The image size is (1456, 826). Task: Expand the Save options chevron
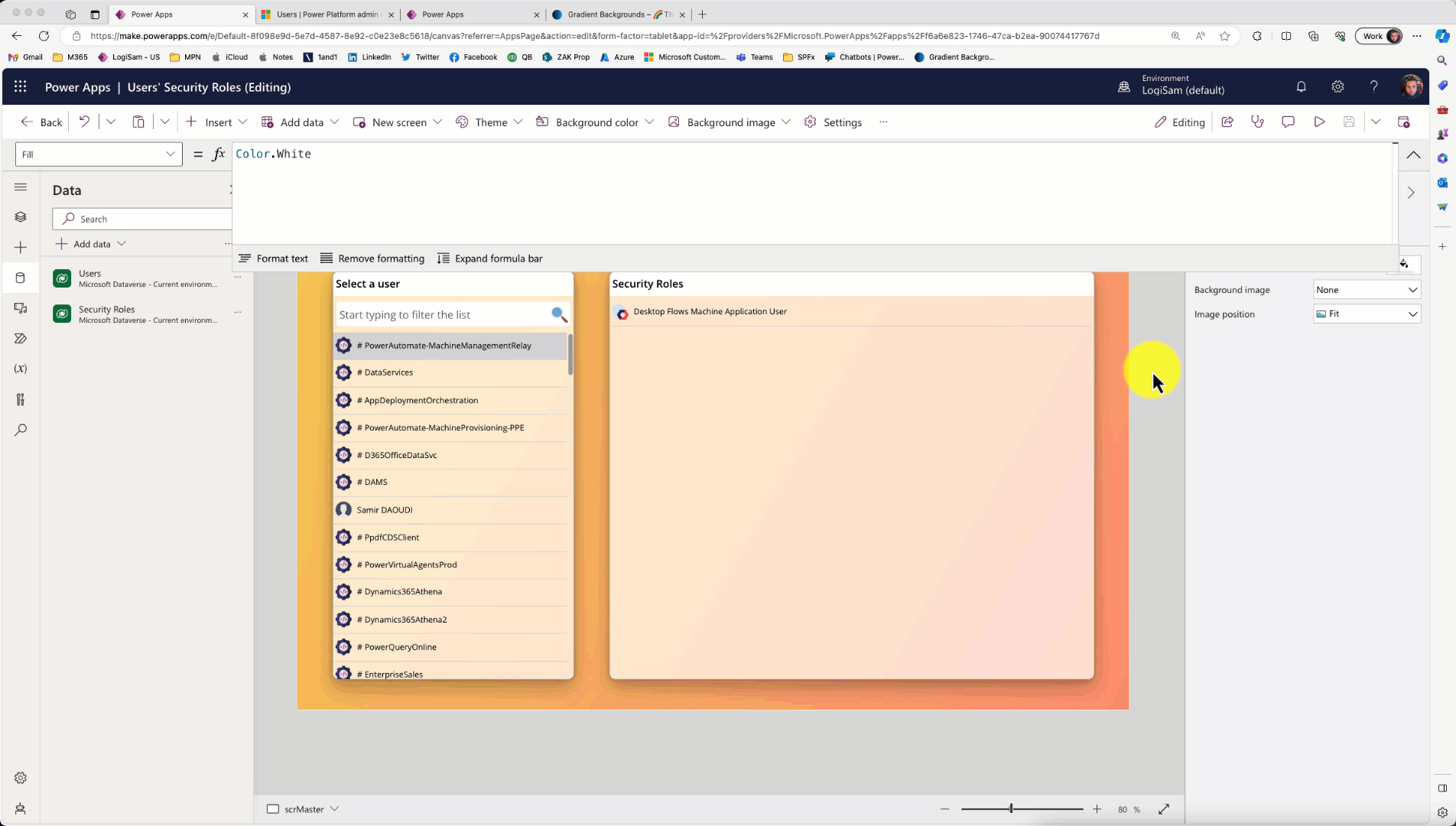click(x=1376, y=122)
